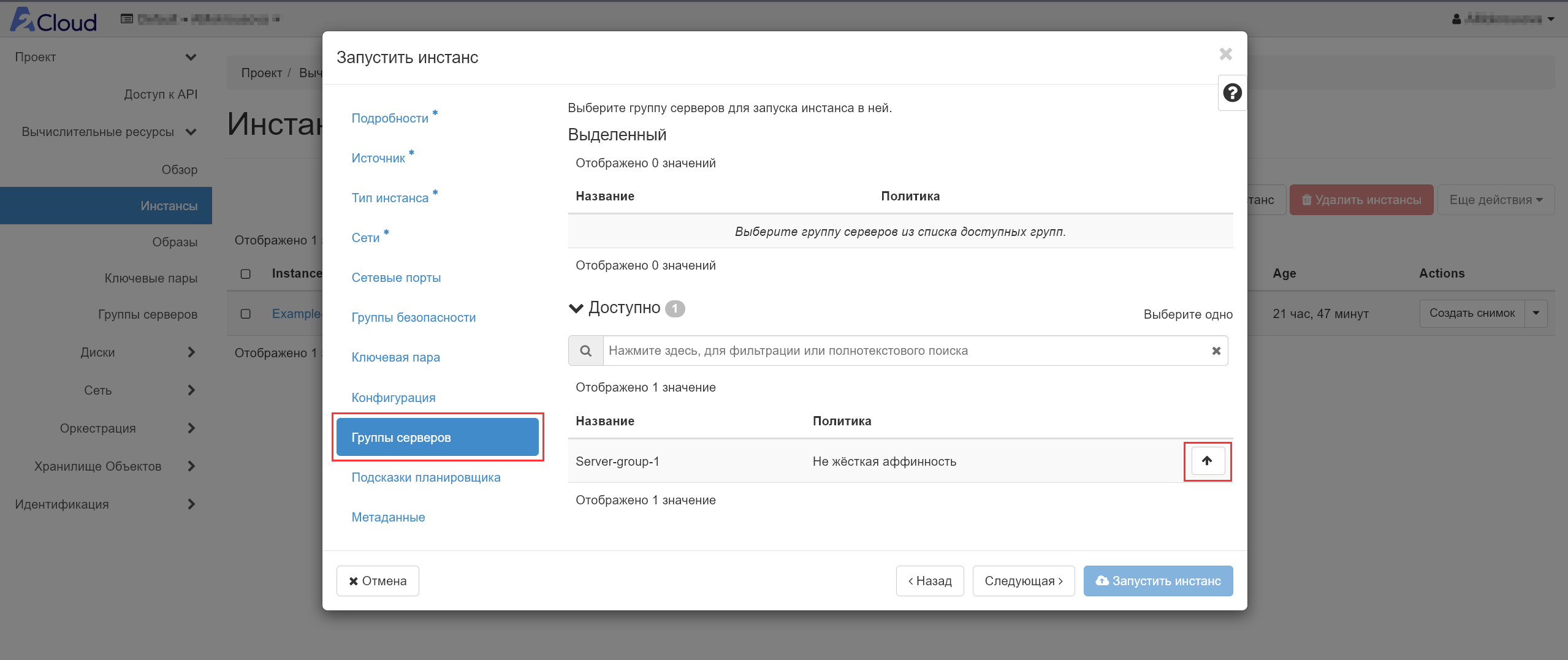This screenshot has height=660, width=1568.
Task: Switch to the Сети step tab
Action: pos(365,238)
